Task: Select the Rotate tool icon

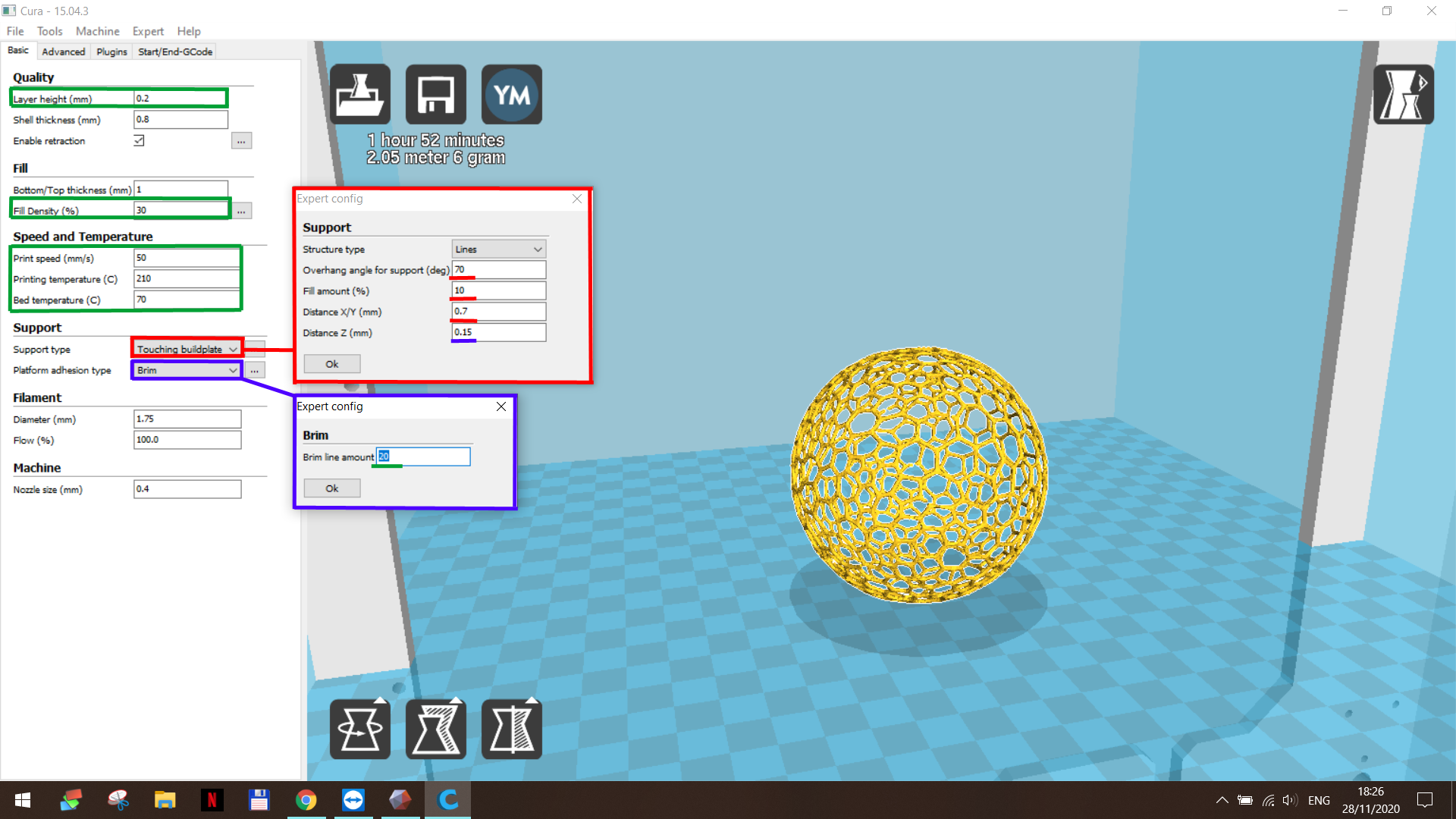Action: [359, 728]
